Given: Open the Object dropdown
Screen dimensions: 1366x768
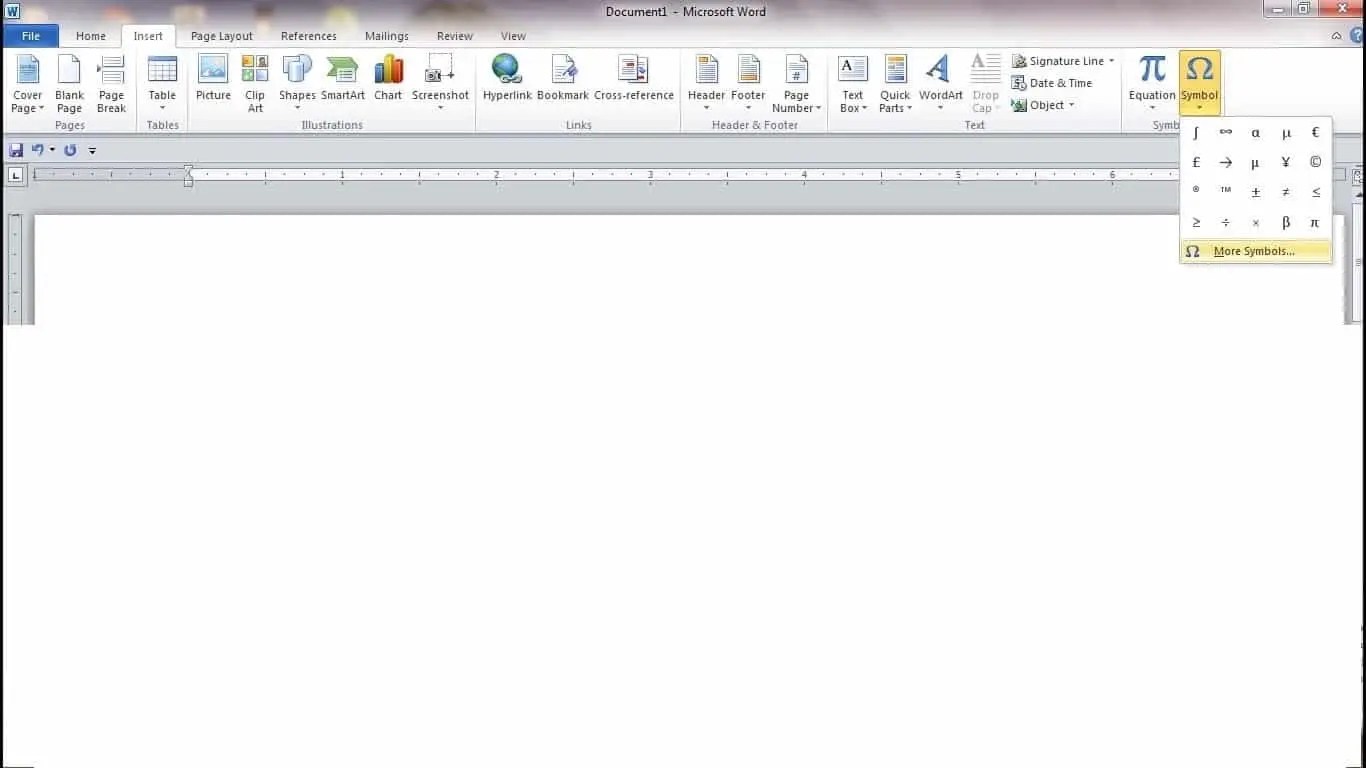Looking at the screenshot, I should tap(1043, 105).
